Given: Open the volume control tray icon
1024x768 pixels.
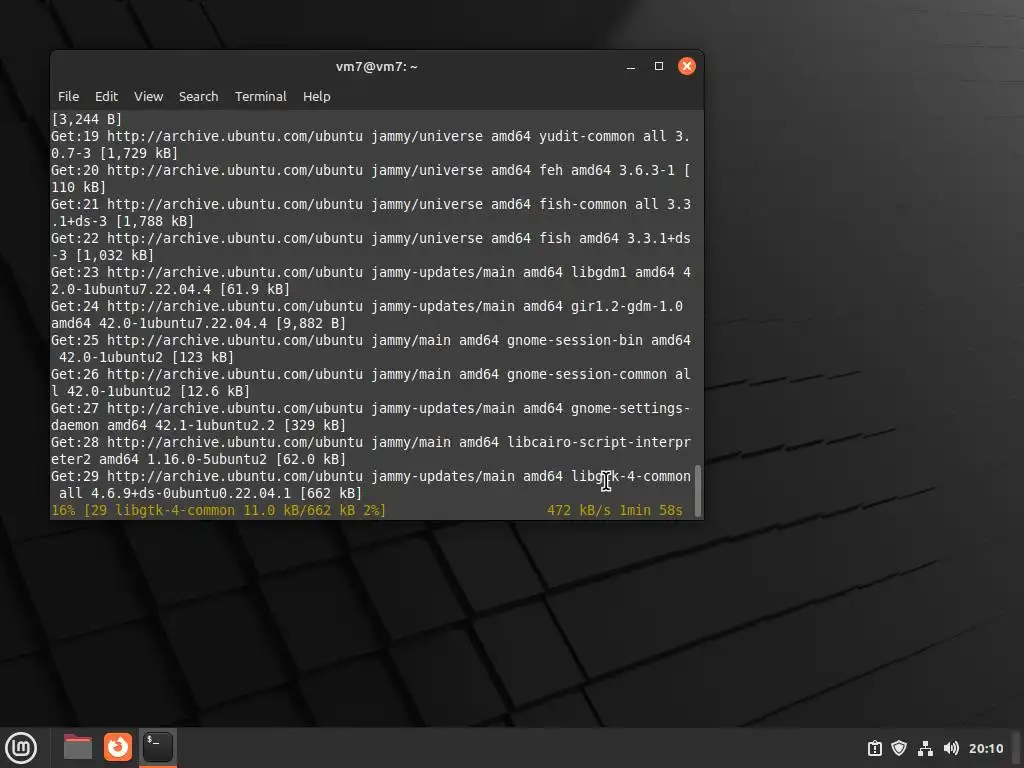Looking at the screenshot, I should pos(951,748).
